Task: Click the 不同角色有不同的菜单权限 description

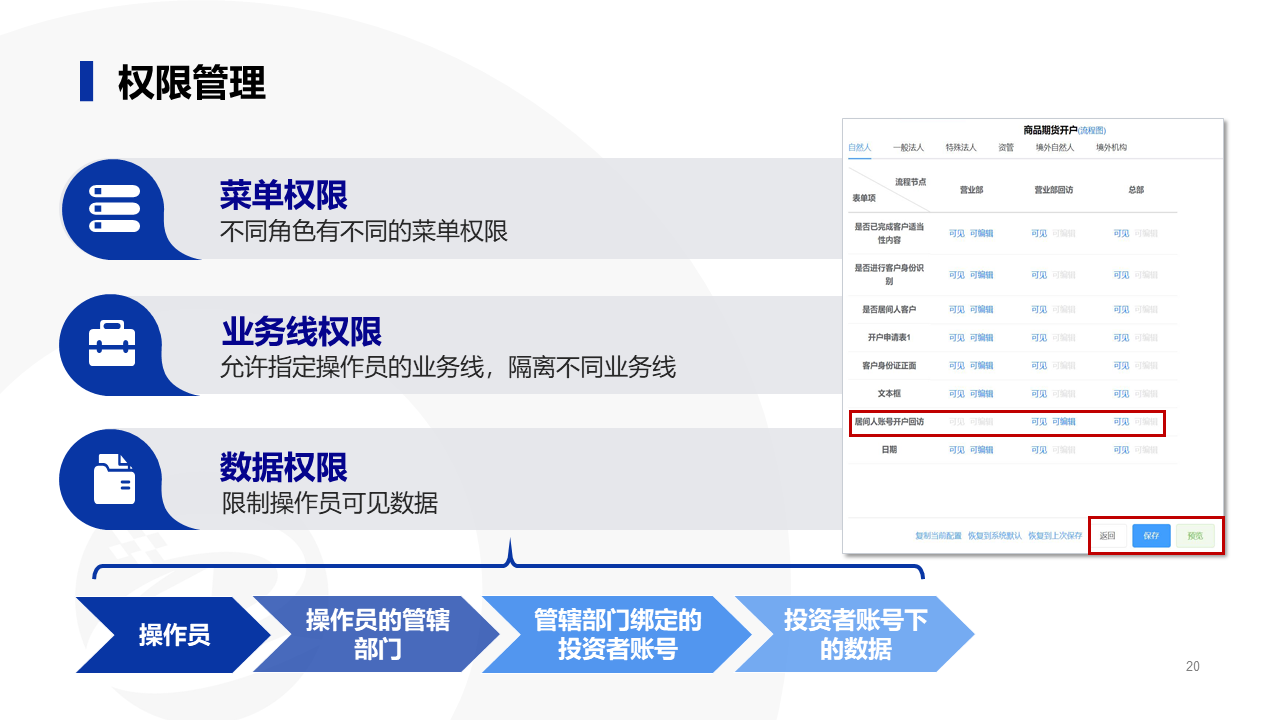Action: 364,231
